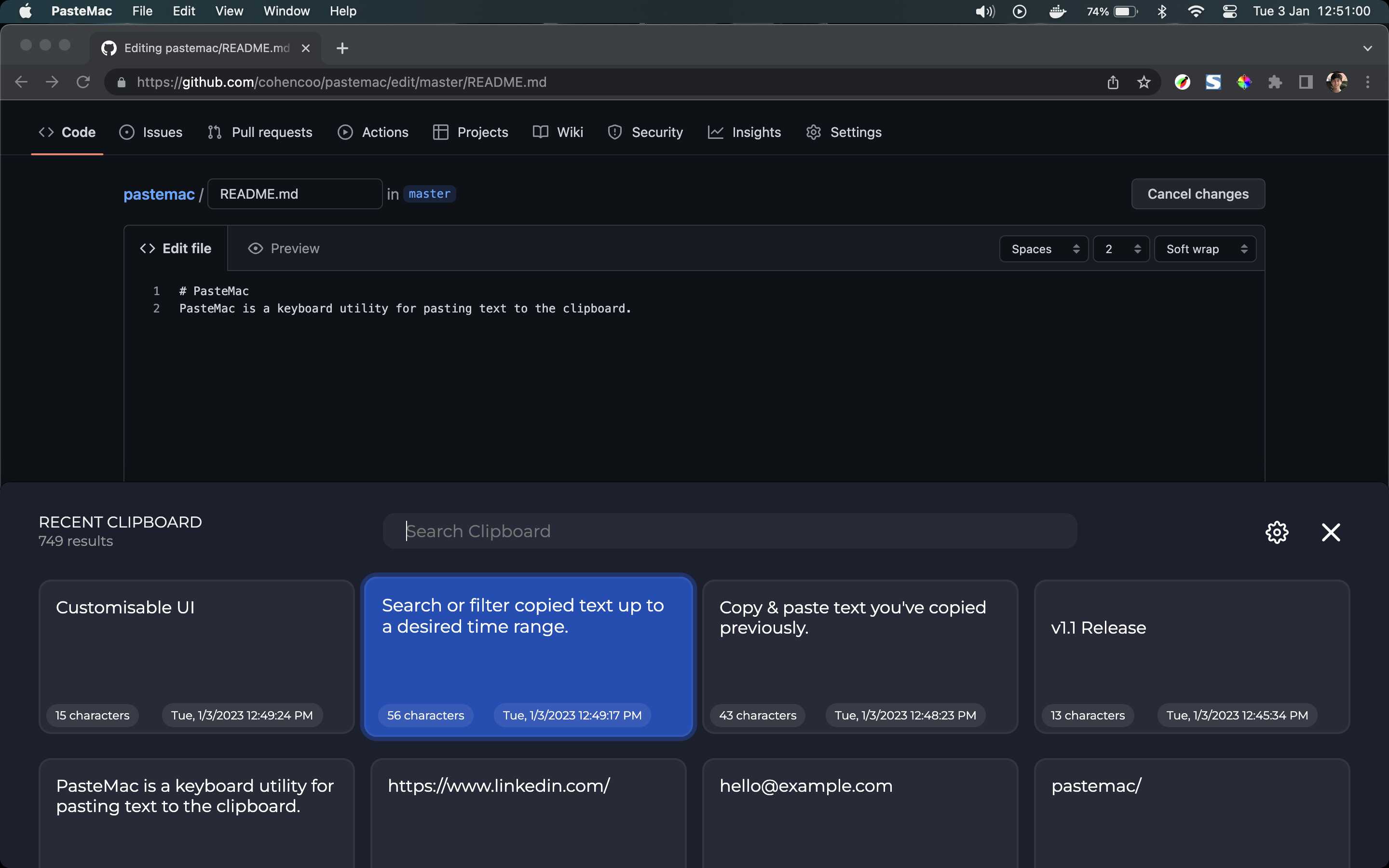Image resolution: width=1389 pixels, height=868 pixels.
Task: Go back in browser history
Action: [21, 82]
